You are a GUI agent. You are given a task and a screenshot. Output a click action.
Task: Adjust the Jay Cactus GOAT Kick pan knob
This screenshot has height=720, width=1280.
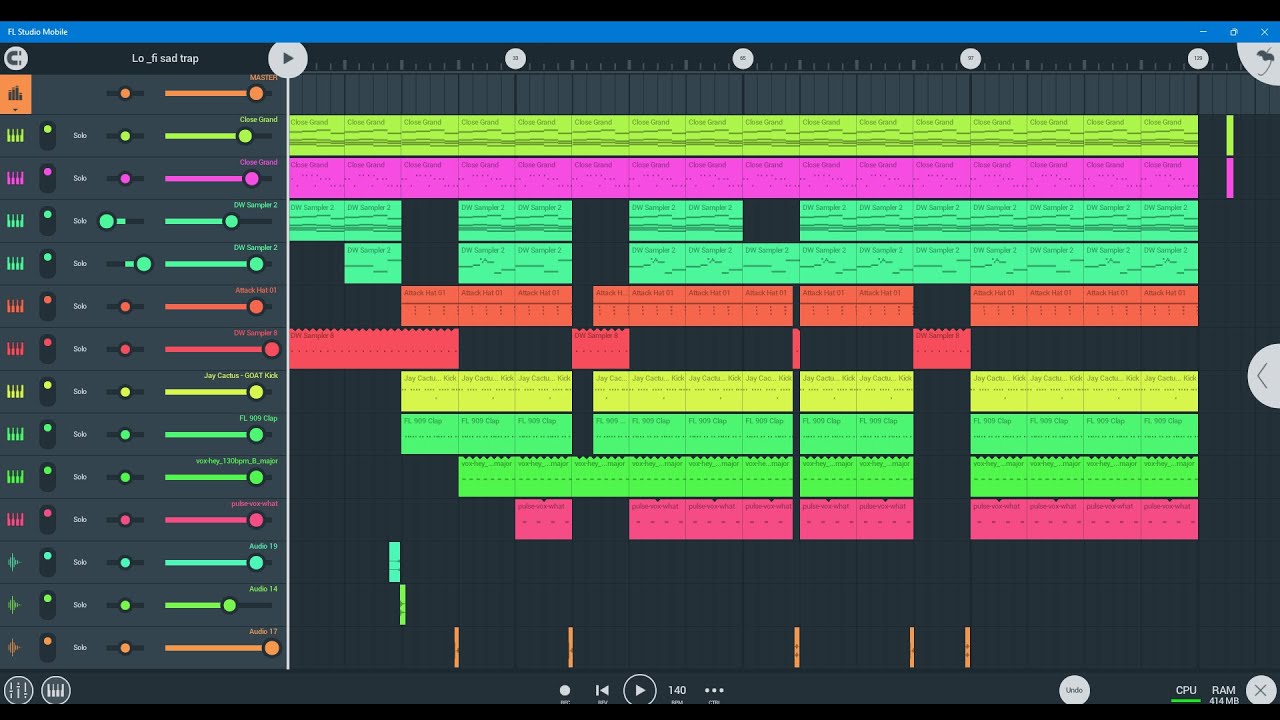(125, 391)
